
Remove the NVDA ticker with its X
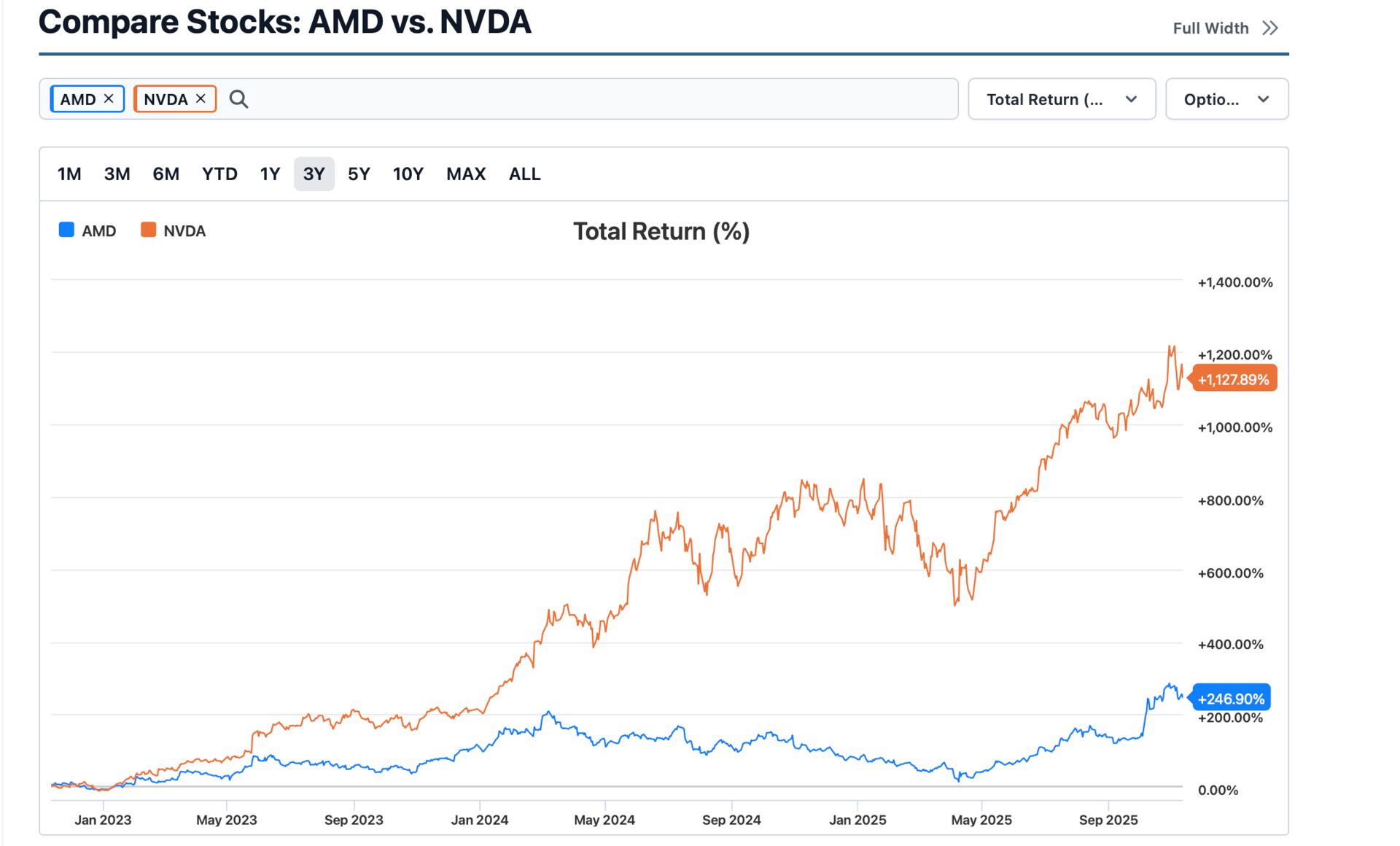201,98
